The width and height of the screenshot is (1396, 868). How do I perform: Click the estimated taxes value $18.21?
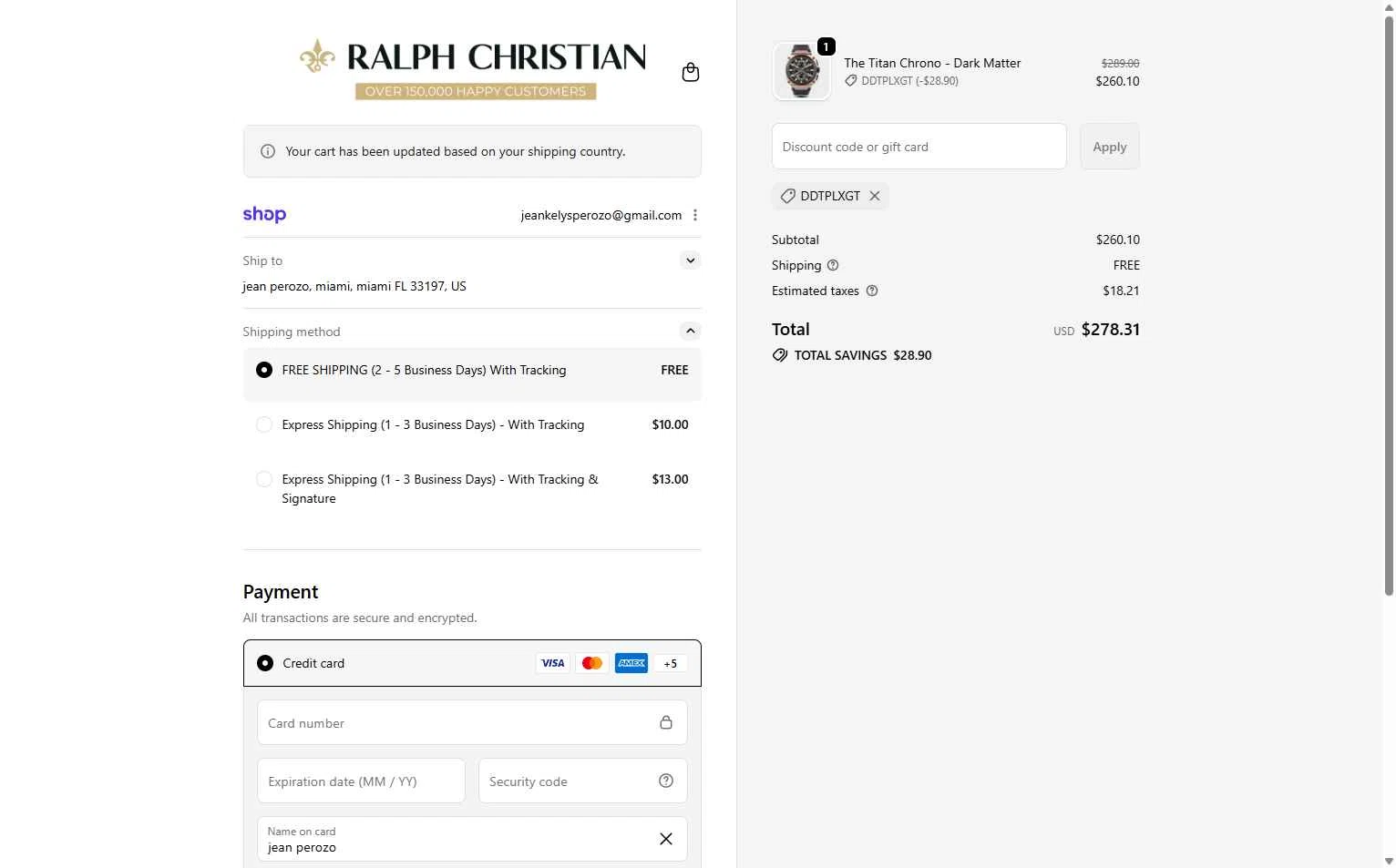tap(1121, 291)
